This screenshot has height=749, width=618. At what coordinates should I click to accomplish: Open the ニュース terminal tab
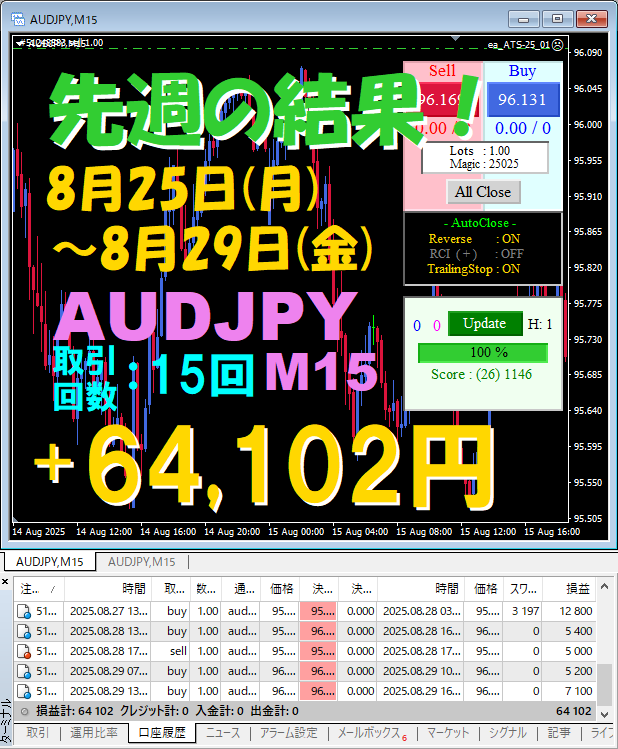[223, 733]
